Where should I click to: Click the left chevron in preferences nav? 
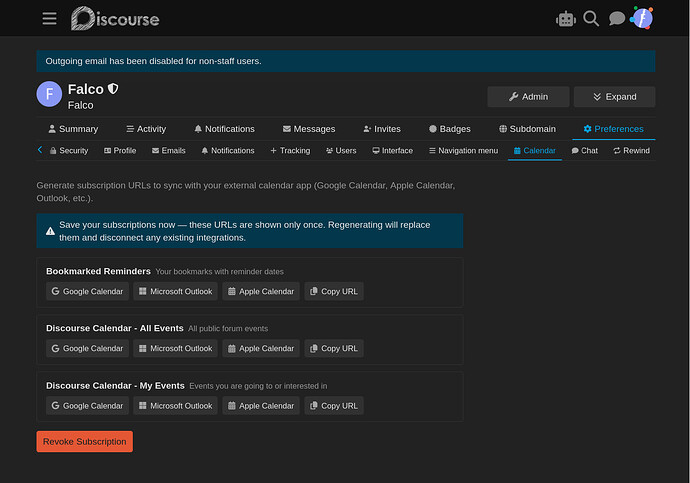coord(40,150)
